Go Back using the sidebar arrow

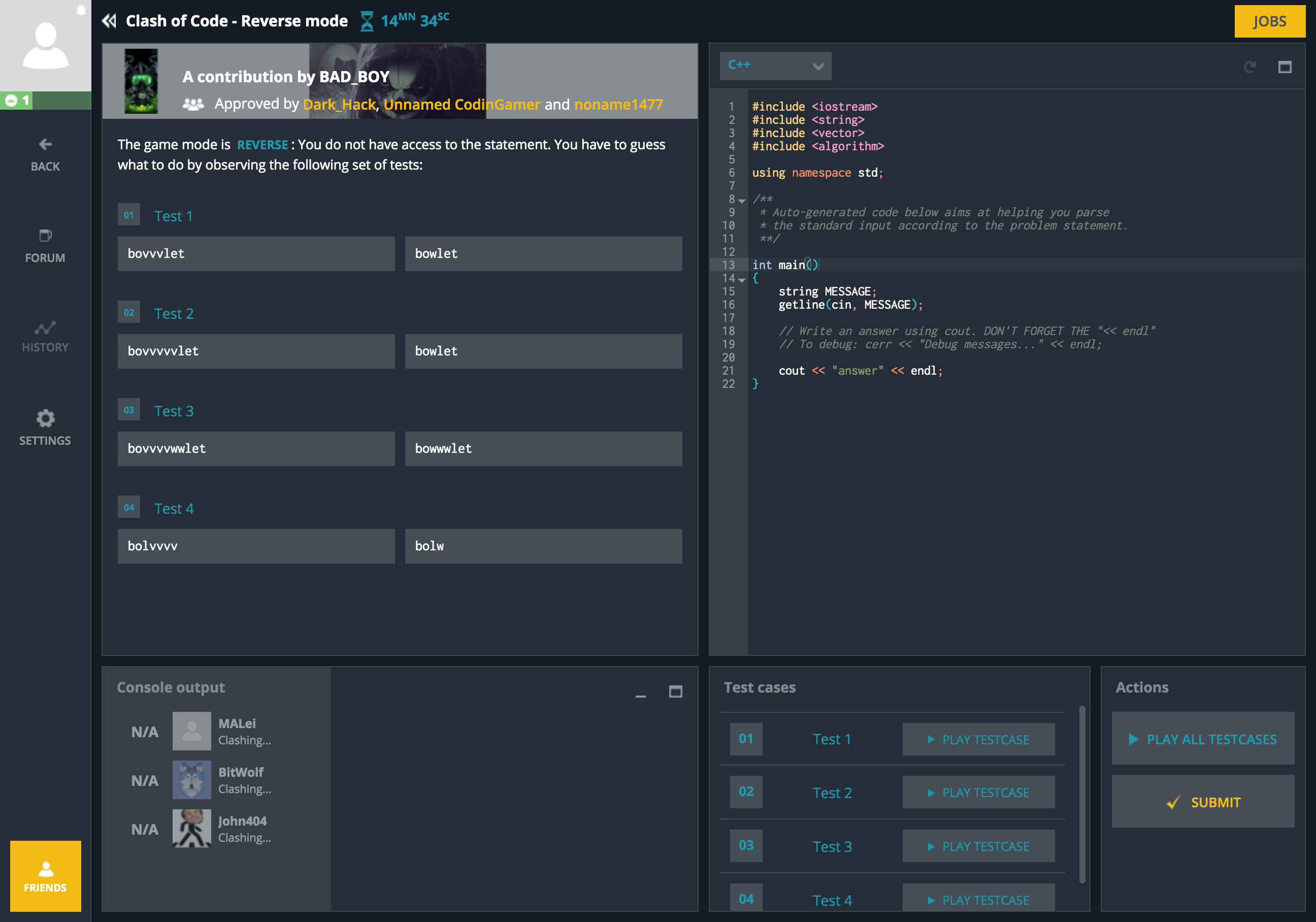(45, 154)
